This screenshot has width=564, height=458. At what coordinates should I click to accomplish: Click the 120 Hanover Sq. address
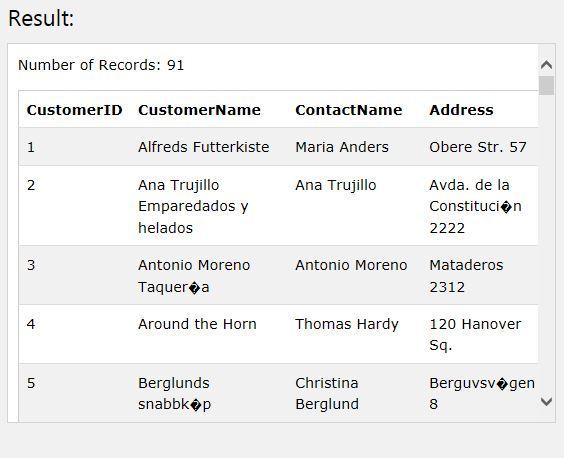coord(475,335)
